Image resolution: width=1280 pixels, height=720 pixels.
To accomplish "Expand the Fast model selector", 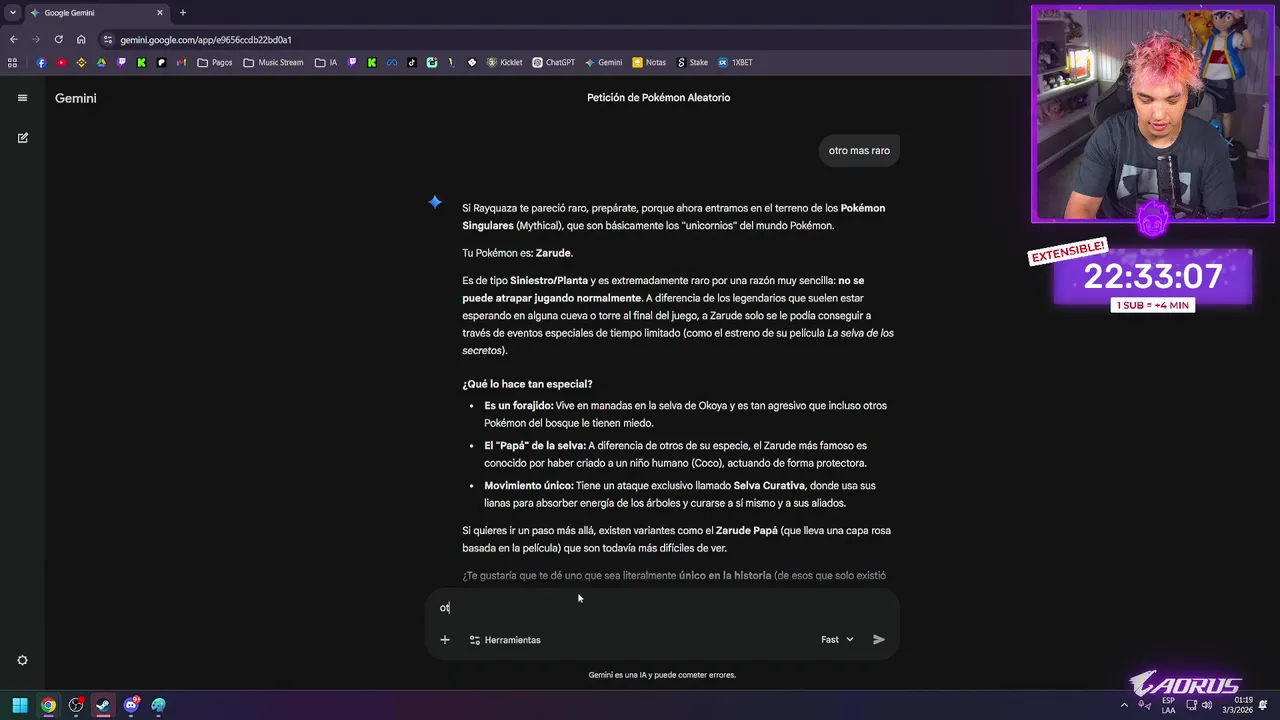I will (x=838, y=639).
